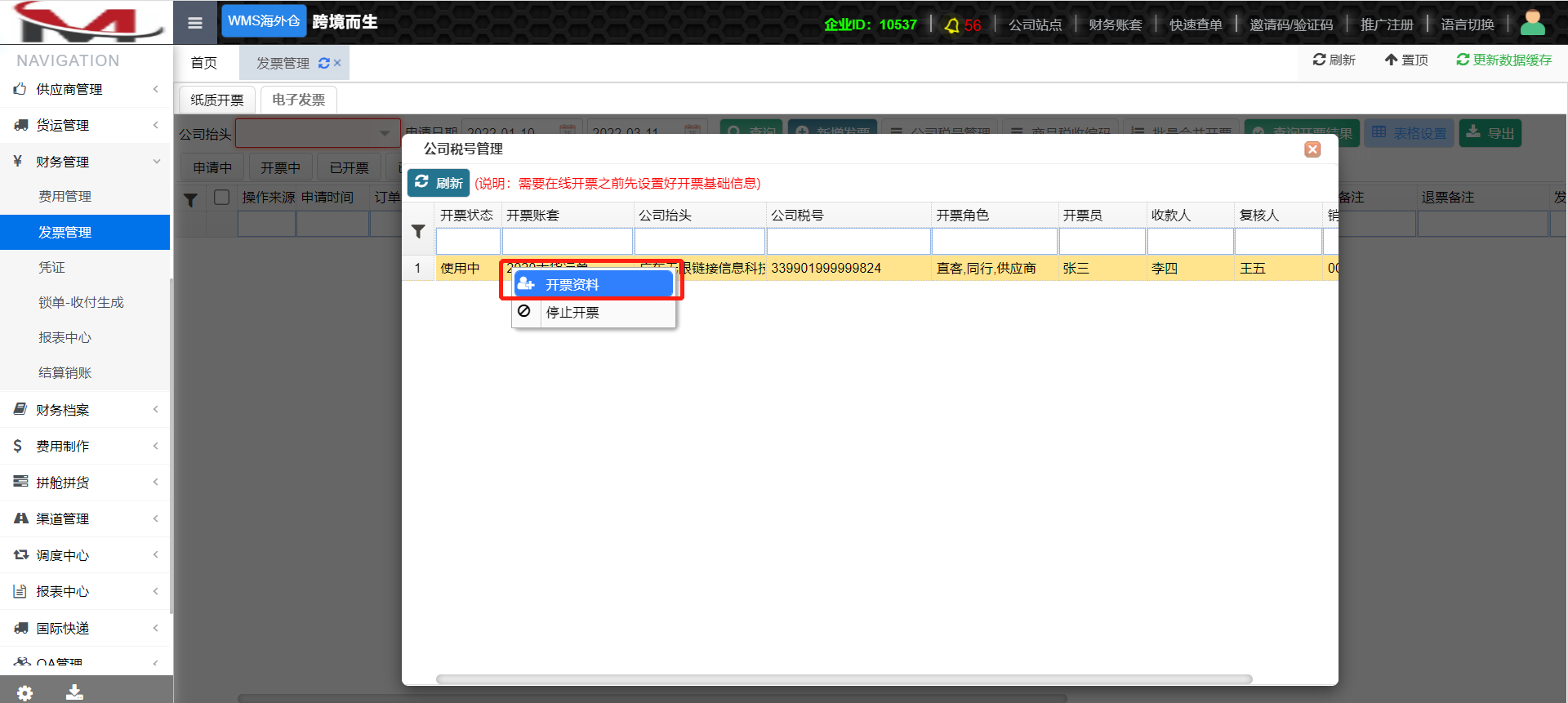Open 锁单-收付生成 in sidebar
The height and width of the screenshot is (703, 1568).
82,302
